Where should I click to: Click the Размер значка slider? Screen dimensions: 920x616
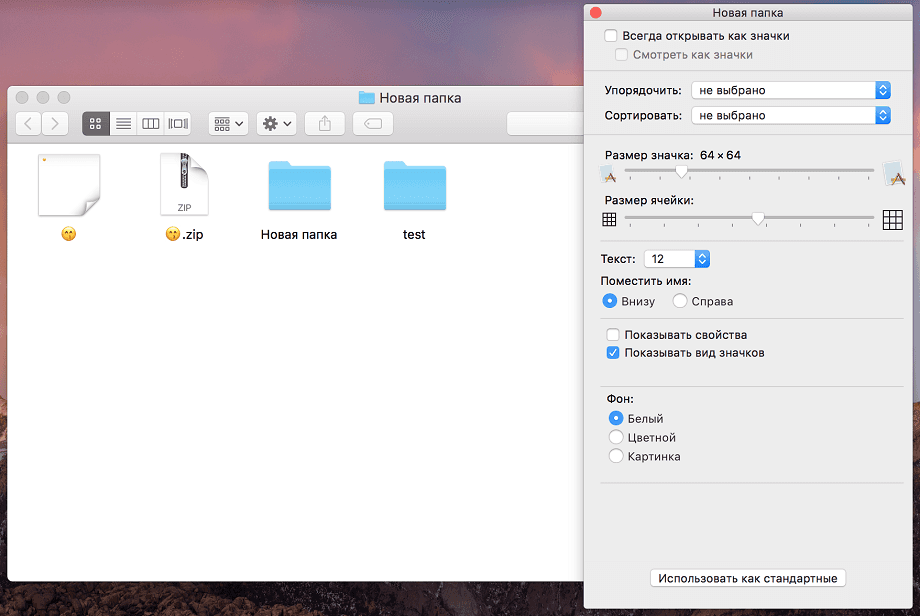coord(750,172)
